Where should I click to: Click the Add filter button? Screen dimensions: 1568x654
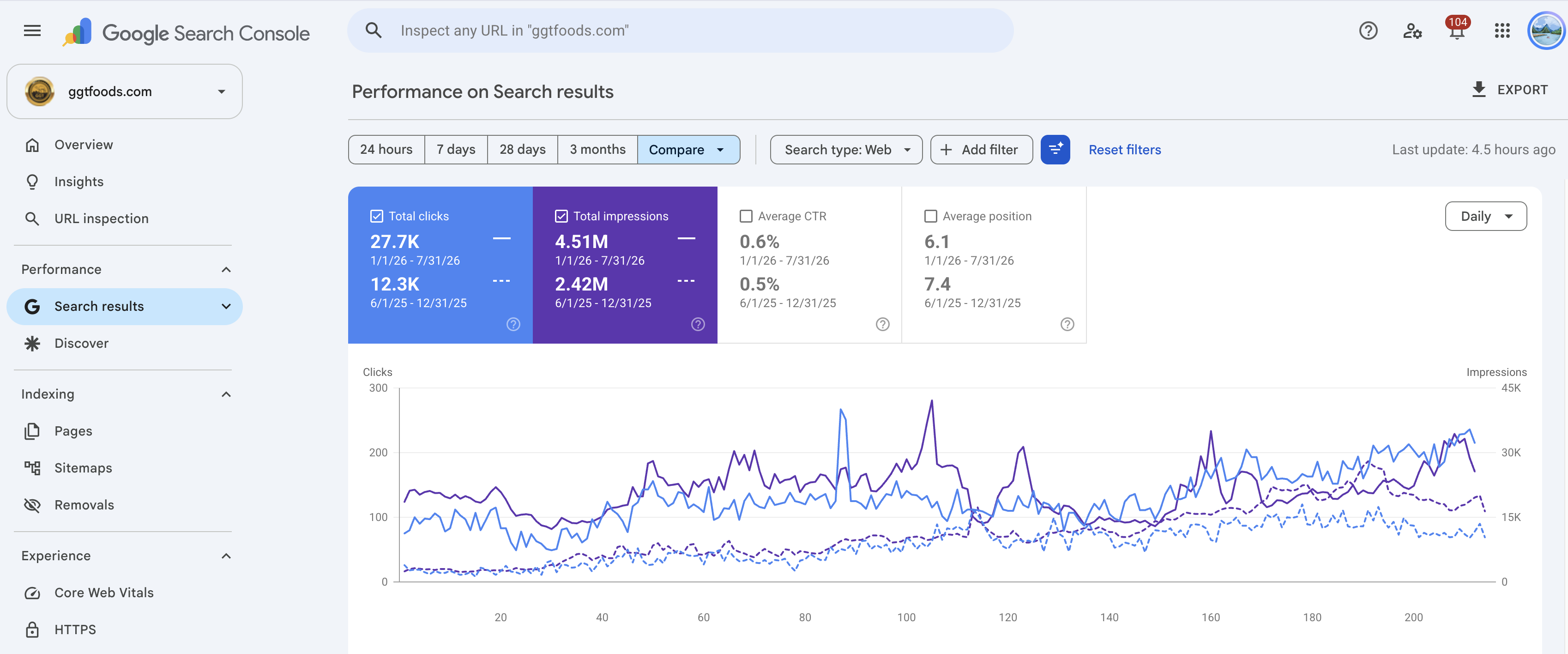click(x=981, y=150)
